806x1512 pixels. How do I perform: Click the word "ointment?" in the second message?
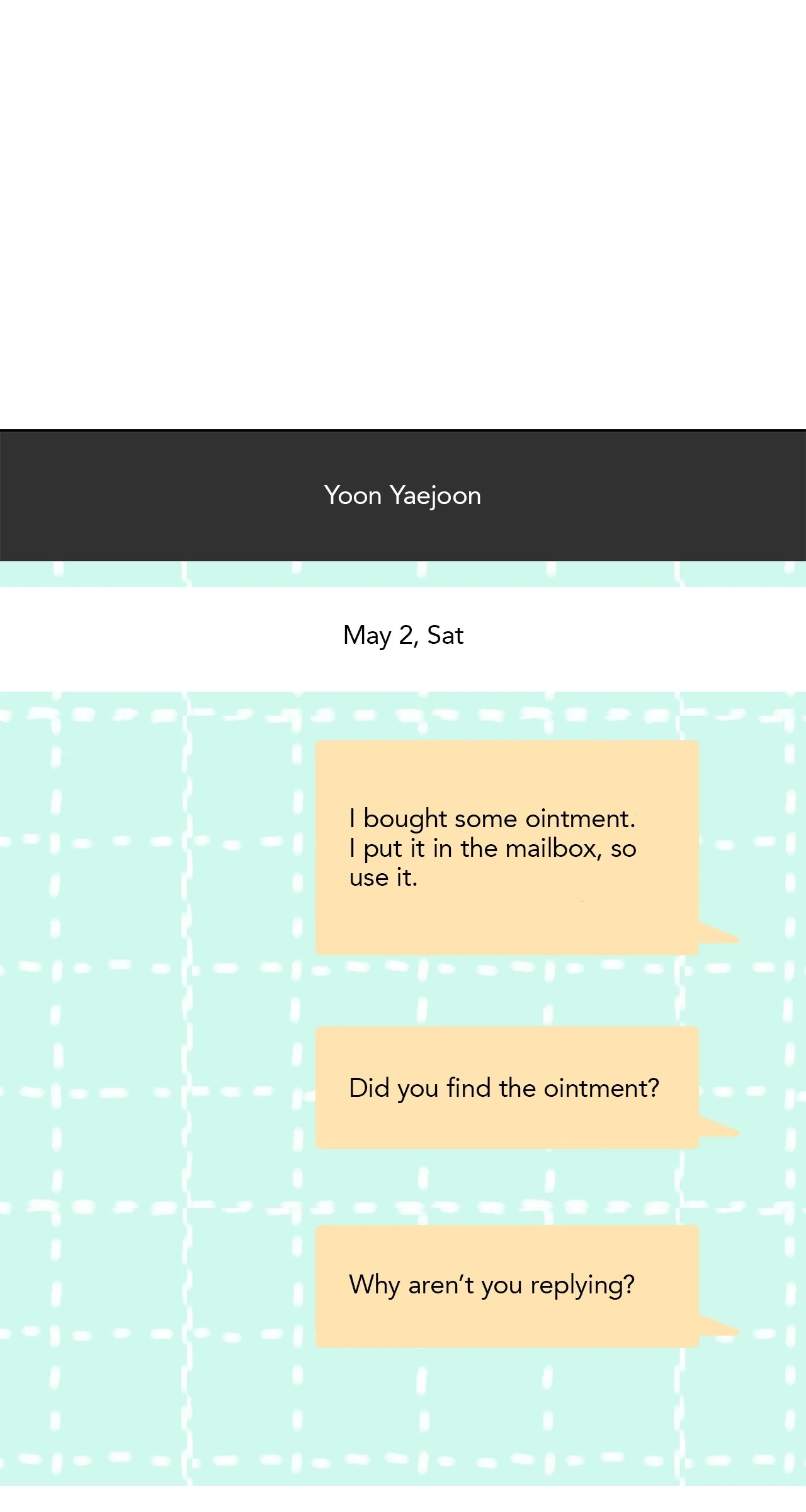(x=601, y=1089)
